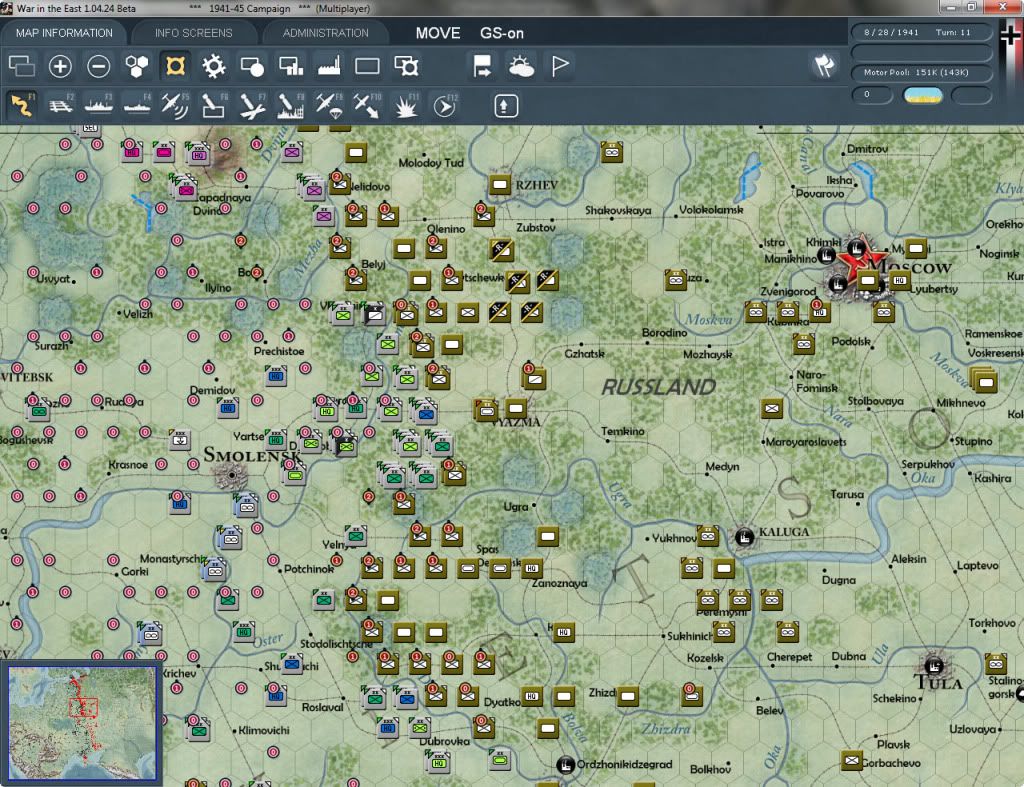
Task: Switch to the Map Information tab
Action: pyautogui.click(x=64, y=33)
